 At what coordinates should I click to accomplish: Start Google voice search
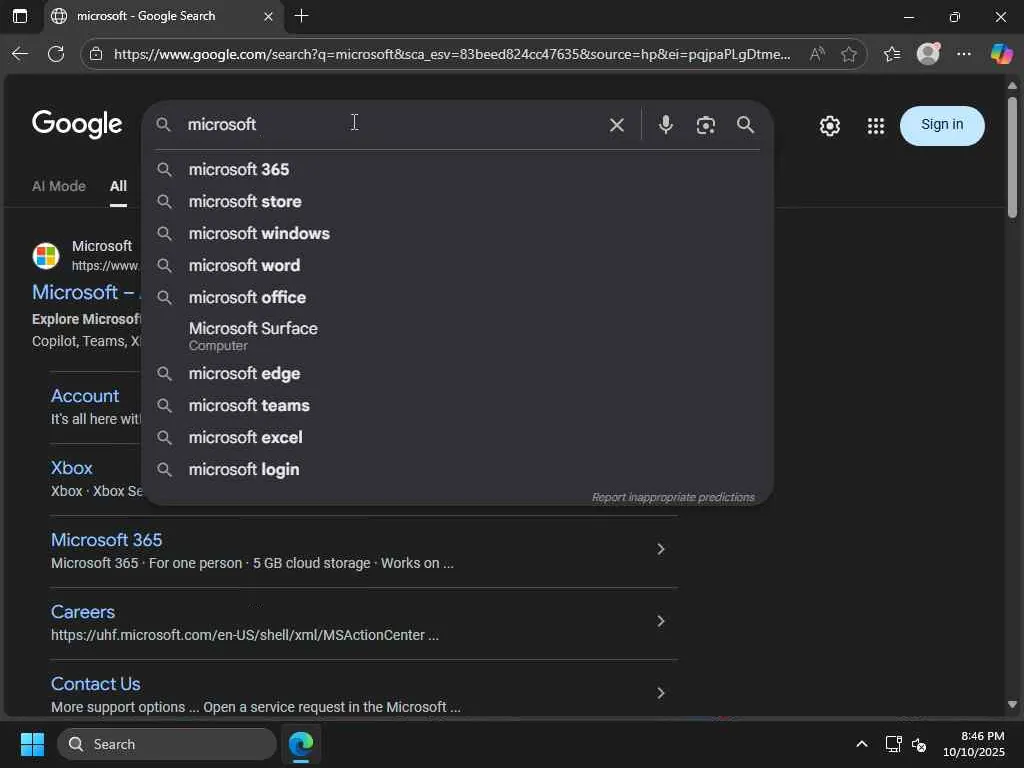665,125
